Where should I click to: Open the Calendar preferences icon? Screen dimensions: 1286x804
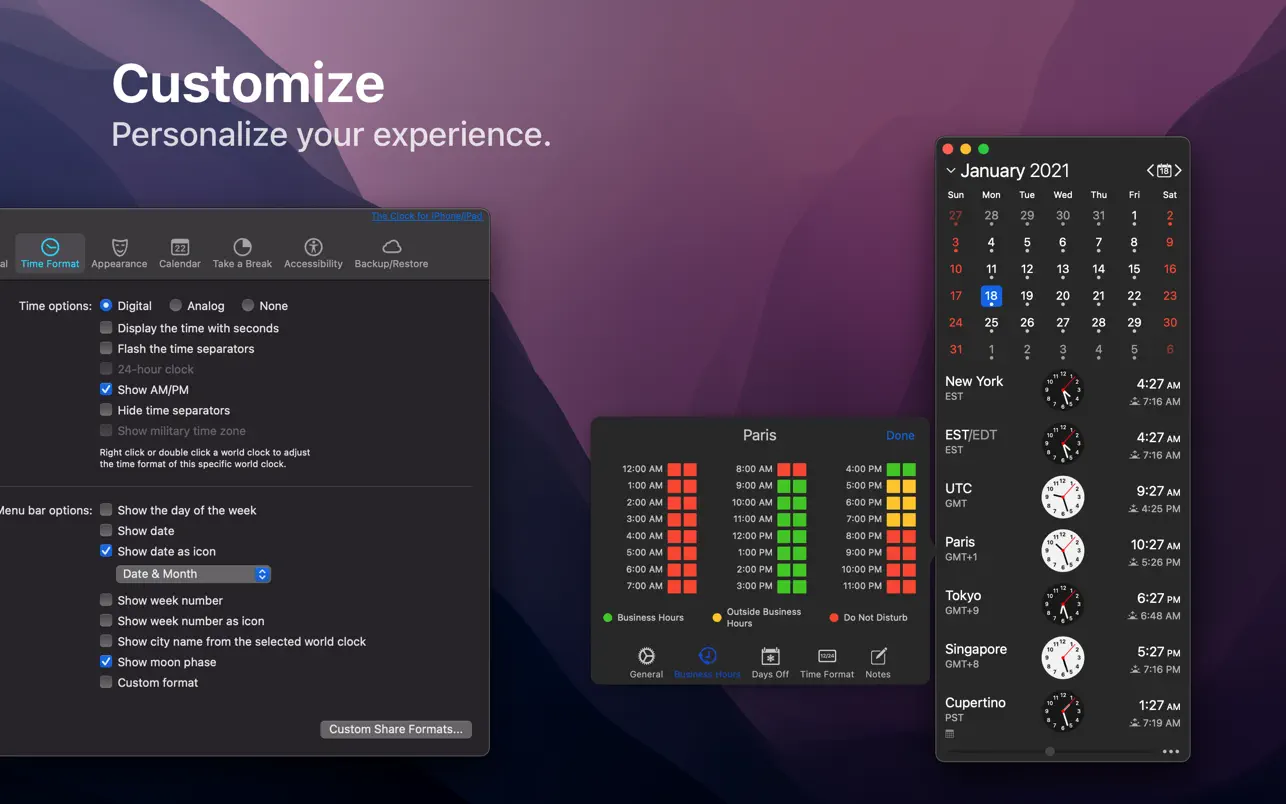click(x=180, y=247)
